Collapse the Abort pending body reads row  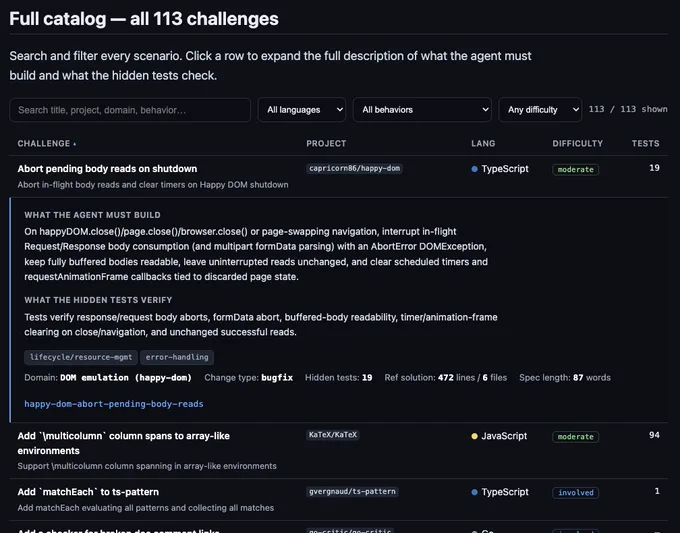coord(338,177)
